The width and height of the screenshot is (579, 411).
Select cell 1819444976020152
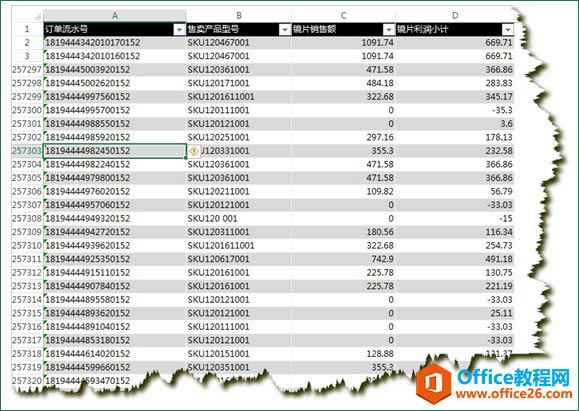point(115,192)
